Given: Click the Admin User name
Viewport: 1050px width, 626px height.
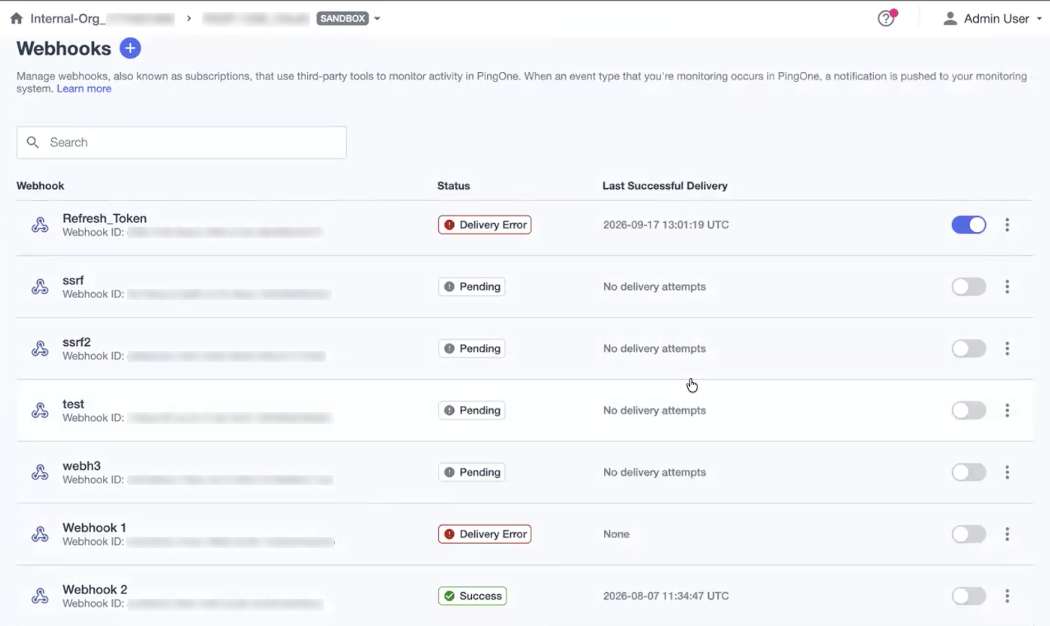Looking at the screenshot, I should pos(996,19).
